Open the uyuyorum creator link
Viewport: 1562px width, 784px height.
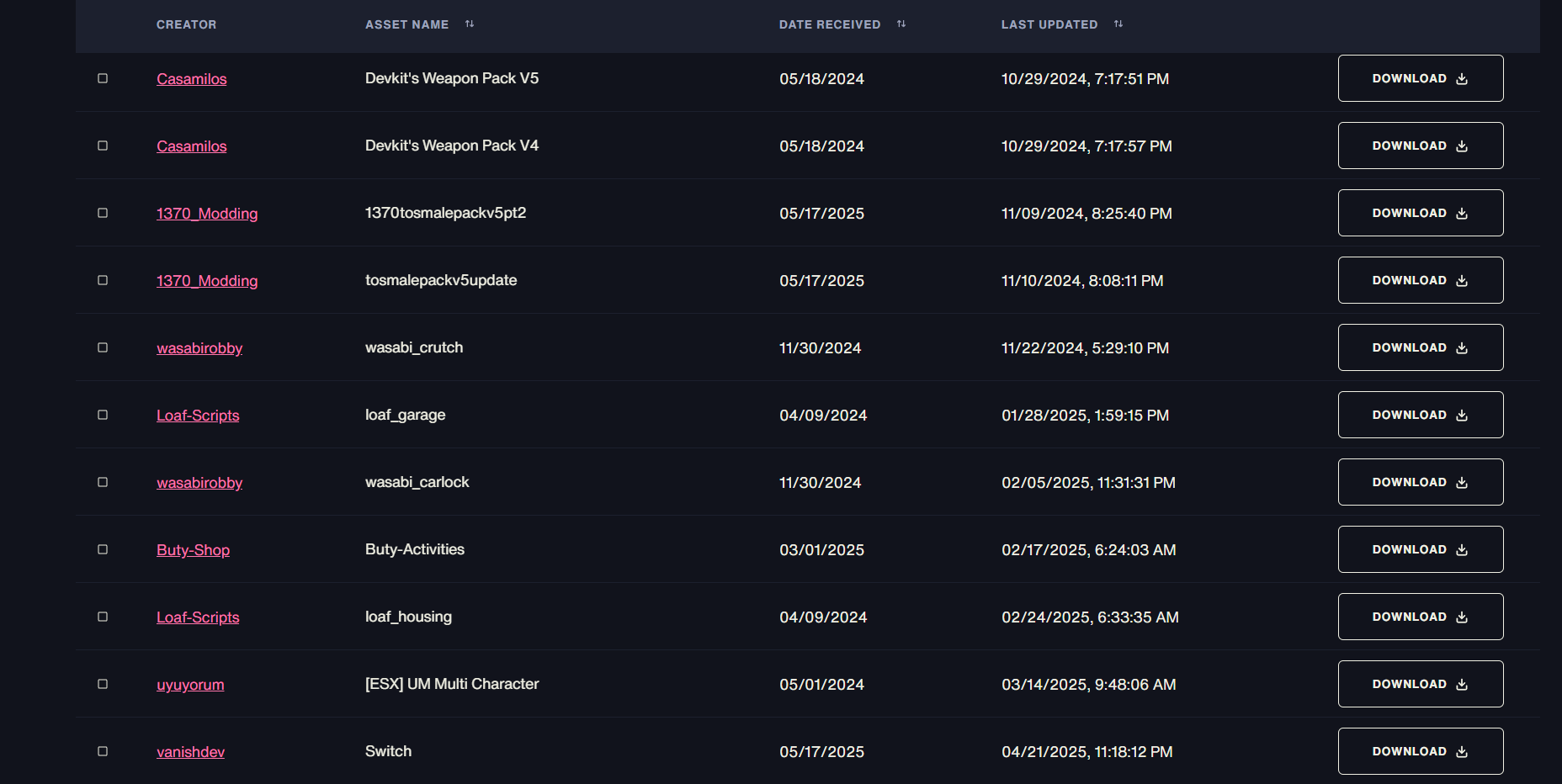click(190, 685)
